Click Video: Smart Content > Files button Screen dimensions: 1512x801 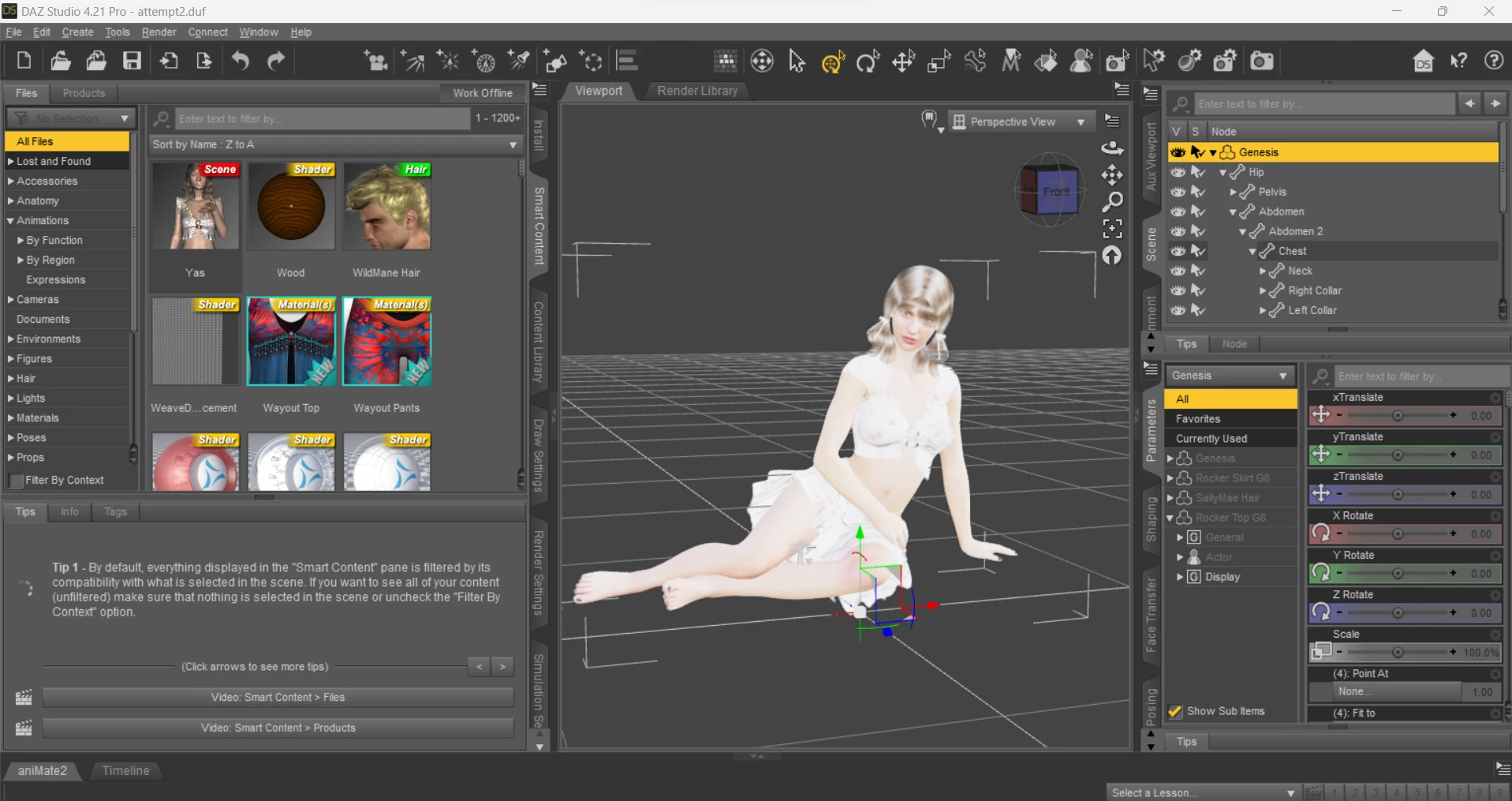[x=278, y=698]
